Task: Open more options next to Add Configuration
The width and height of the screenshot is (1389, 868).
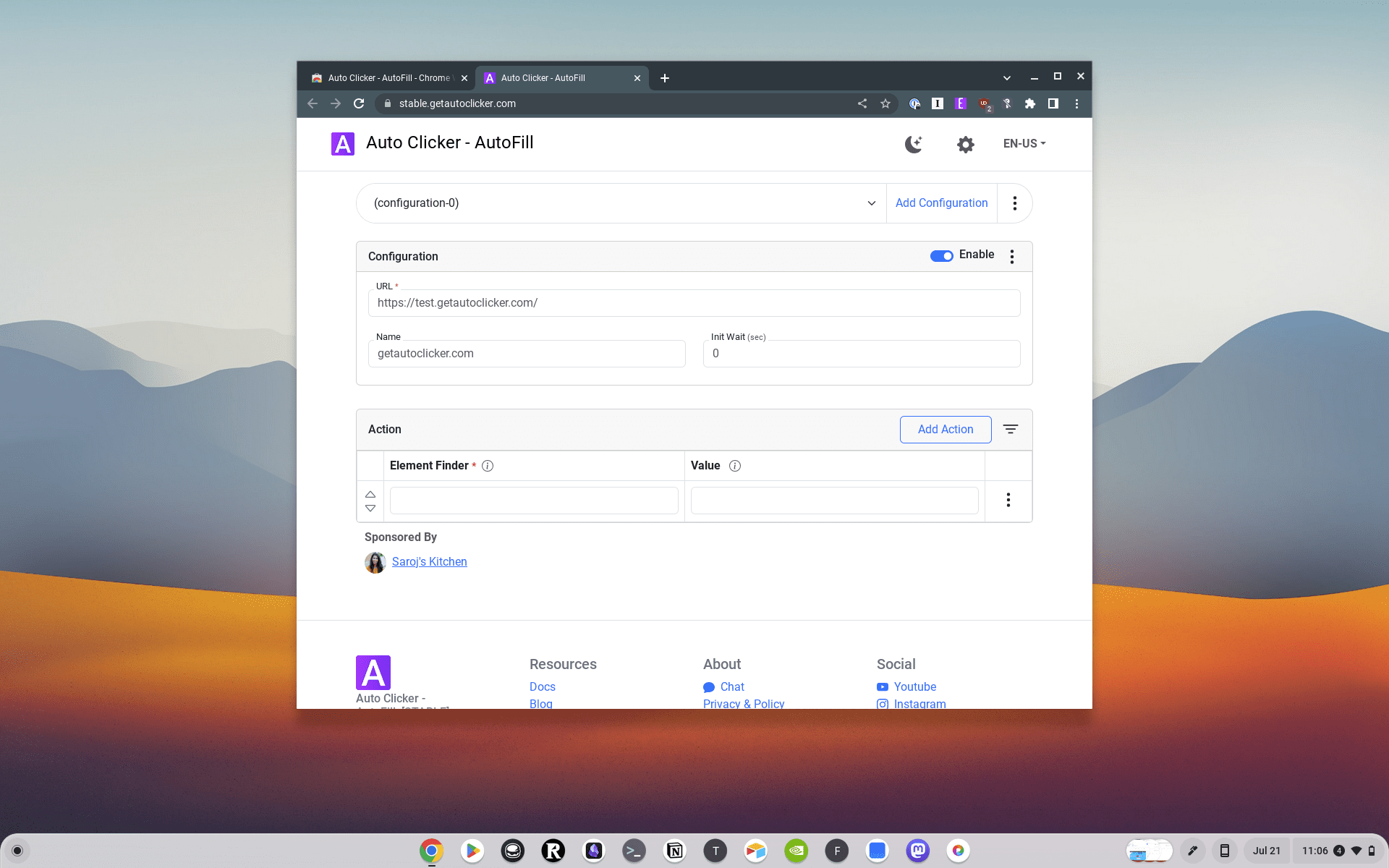Action: point(1015,203)
